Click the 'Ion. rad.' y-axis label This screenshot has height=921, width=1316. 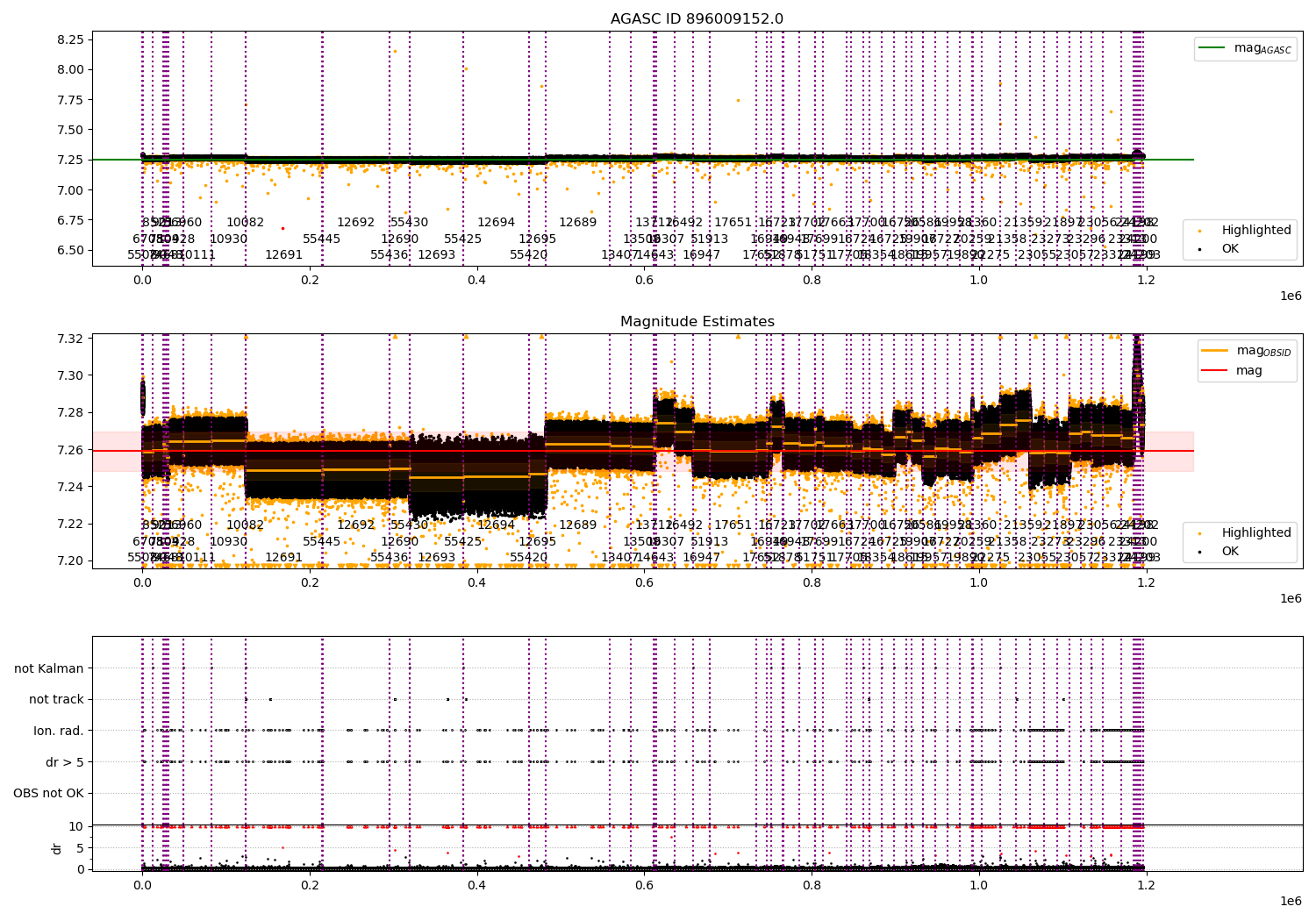coord(59,731)
